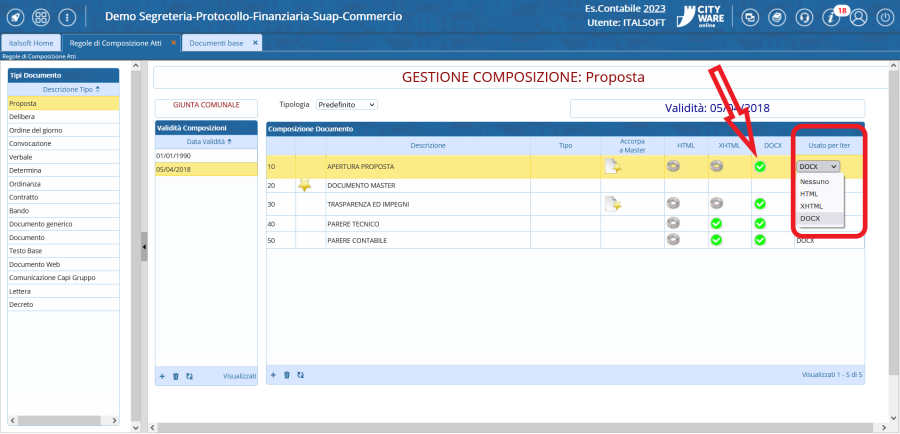
Task: Select XHTML in Usato per Iter list
Action: point(811,205)
